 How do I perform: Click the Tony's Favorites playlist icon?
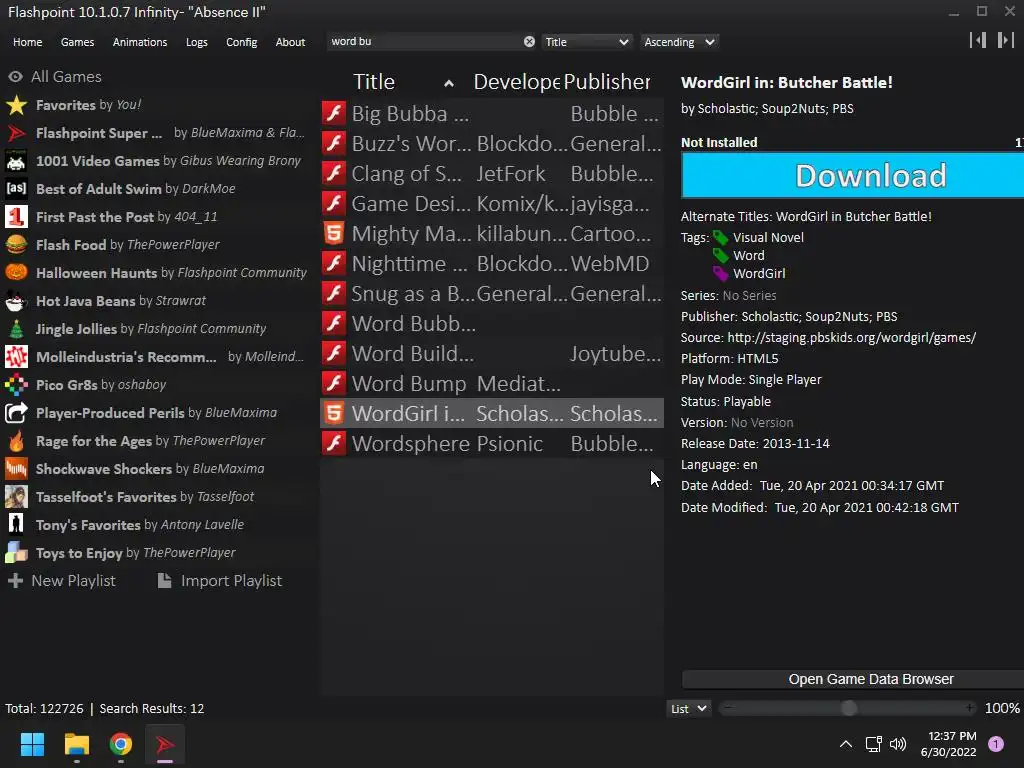[16, 525]
